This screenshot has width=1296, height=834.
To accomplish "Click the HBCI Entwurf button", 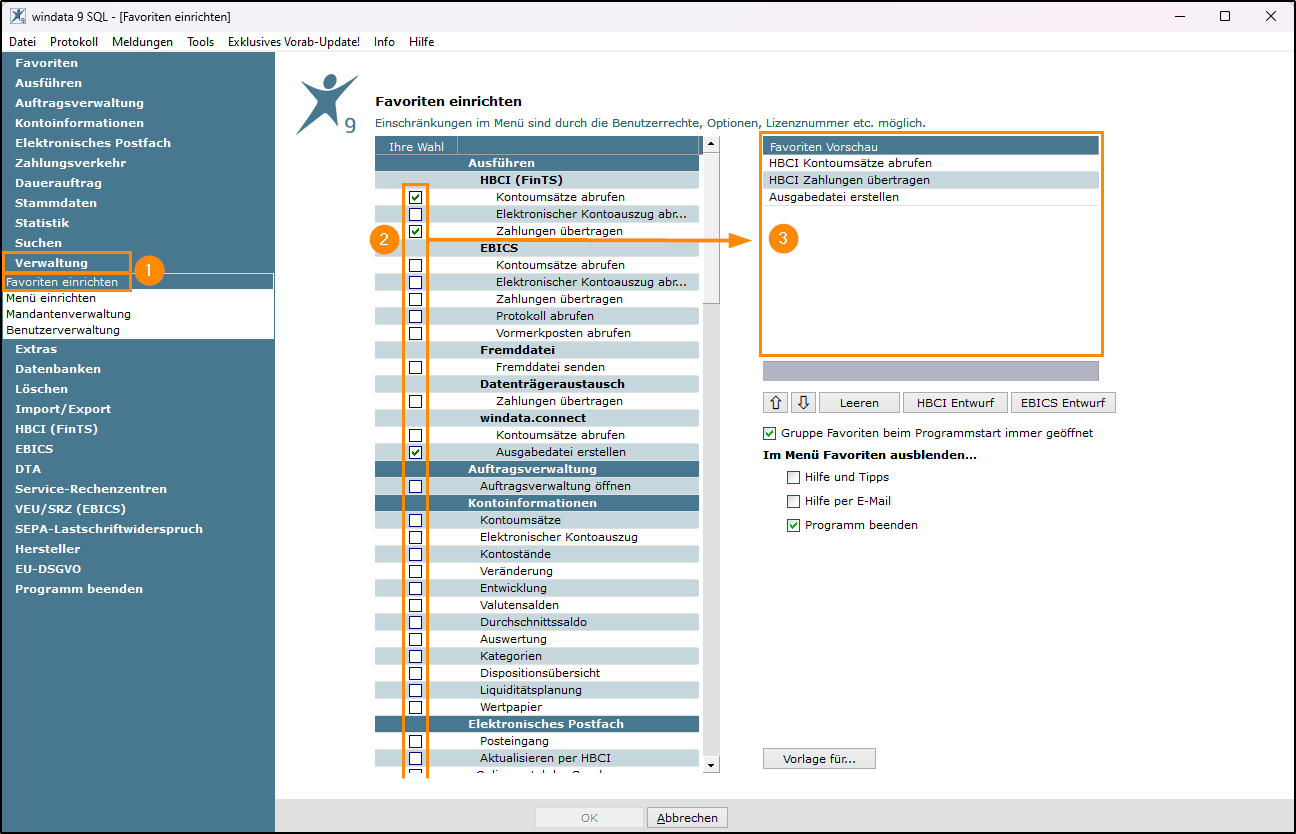I will coord(955,403).
